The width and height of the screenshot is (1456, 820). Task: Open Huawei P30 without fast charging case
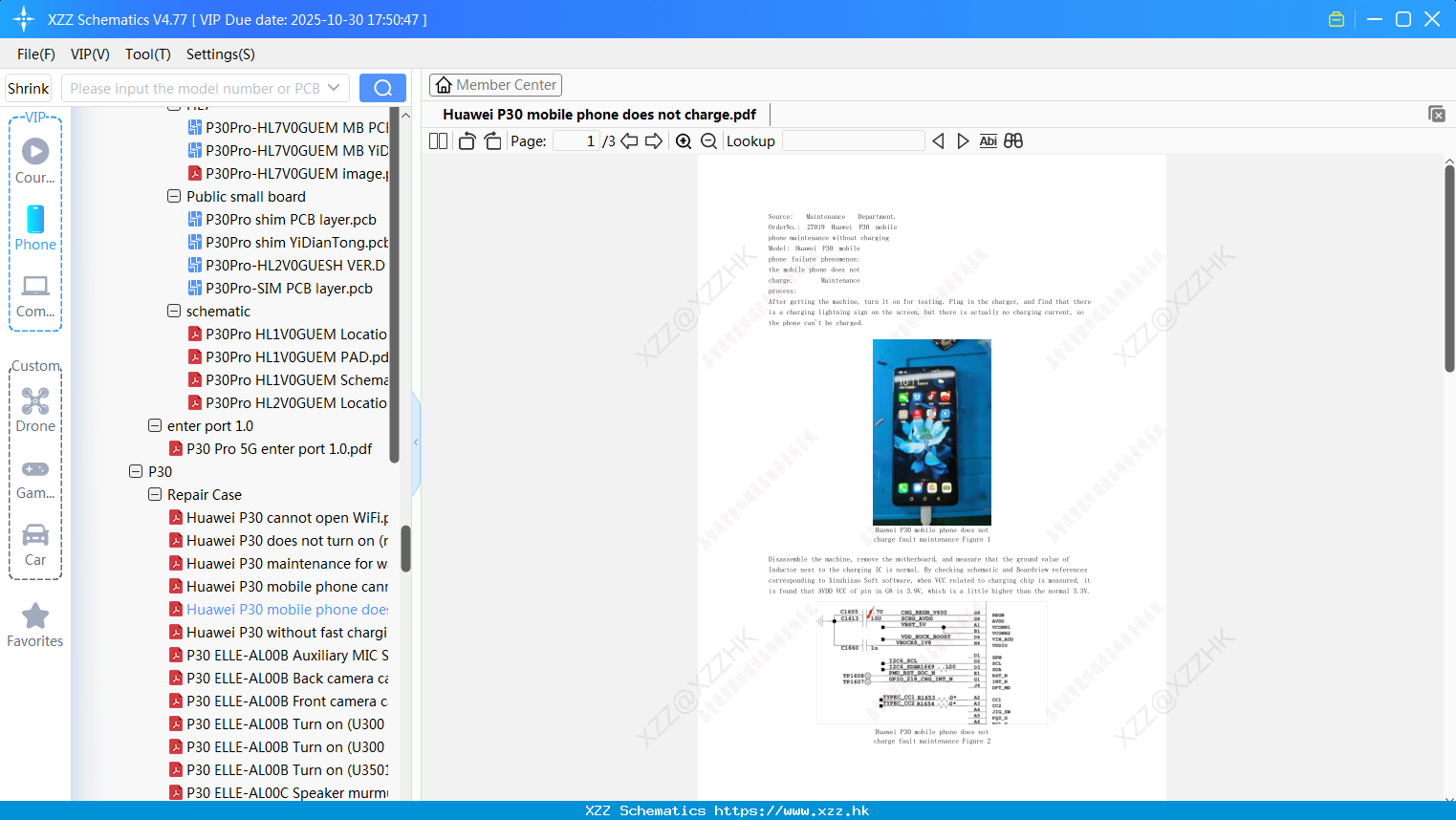(279, 632)
